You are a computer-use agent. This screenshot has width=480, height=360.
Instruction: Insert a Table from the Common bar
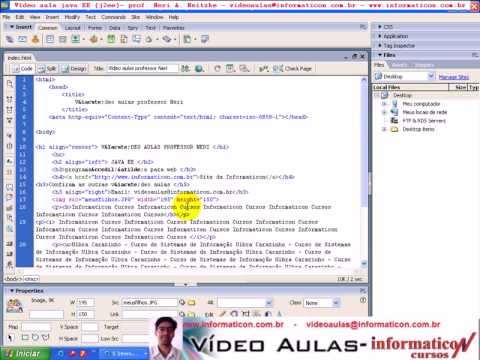pyautogui.click(x=50, y=39)
